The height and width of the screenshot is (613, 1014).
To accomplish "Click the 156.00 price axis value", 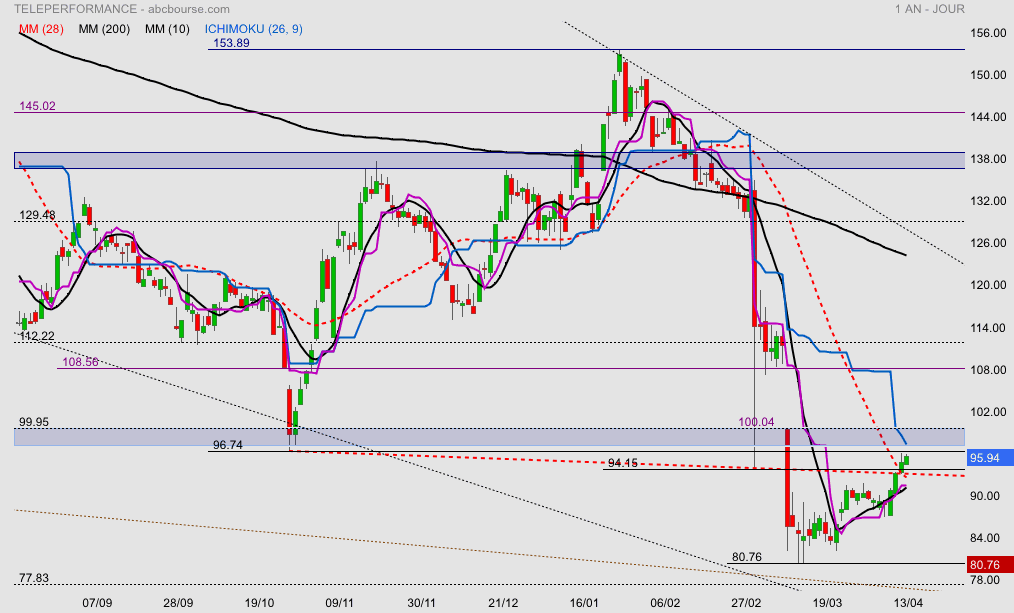I will click(x=988, y=34).
